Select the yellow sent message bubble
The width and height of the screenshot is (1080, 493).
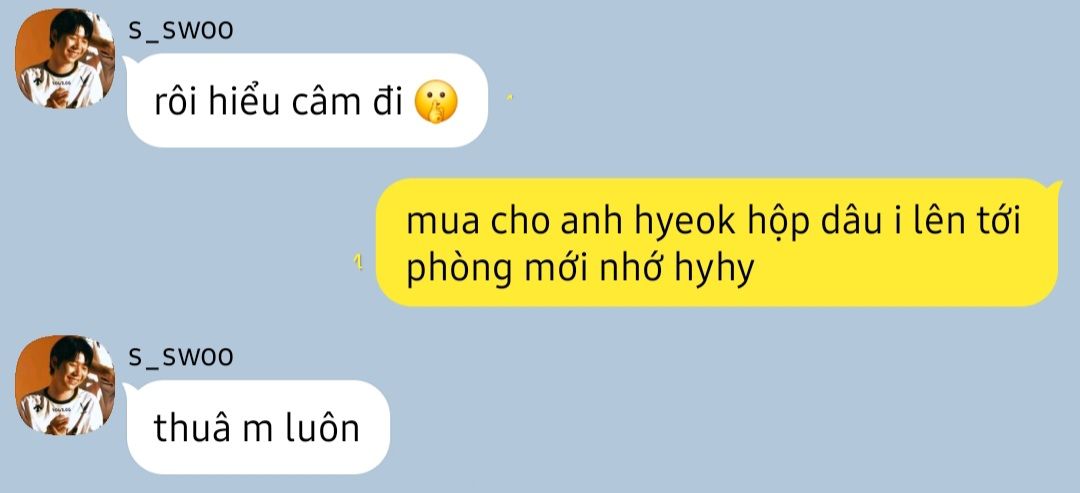[x=717, y=242]
